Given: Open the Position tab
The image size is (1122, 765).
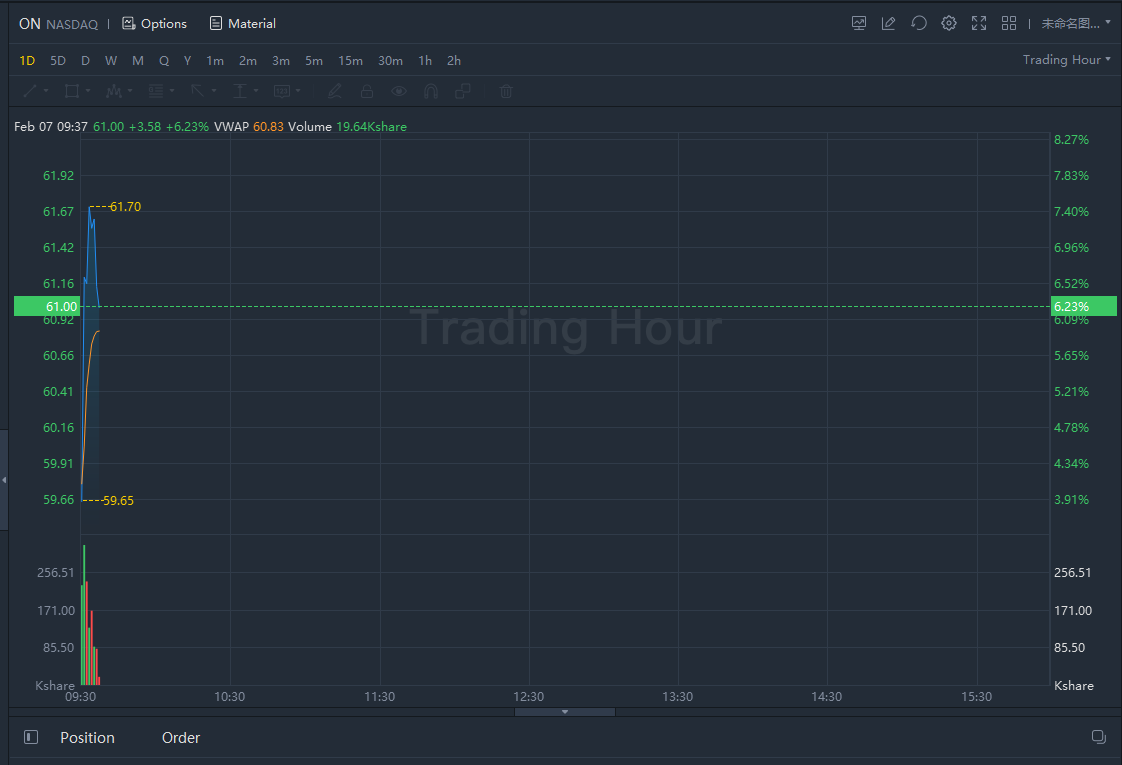Looking at the screenshot, I should click(87, 738).
